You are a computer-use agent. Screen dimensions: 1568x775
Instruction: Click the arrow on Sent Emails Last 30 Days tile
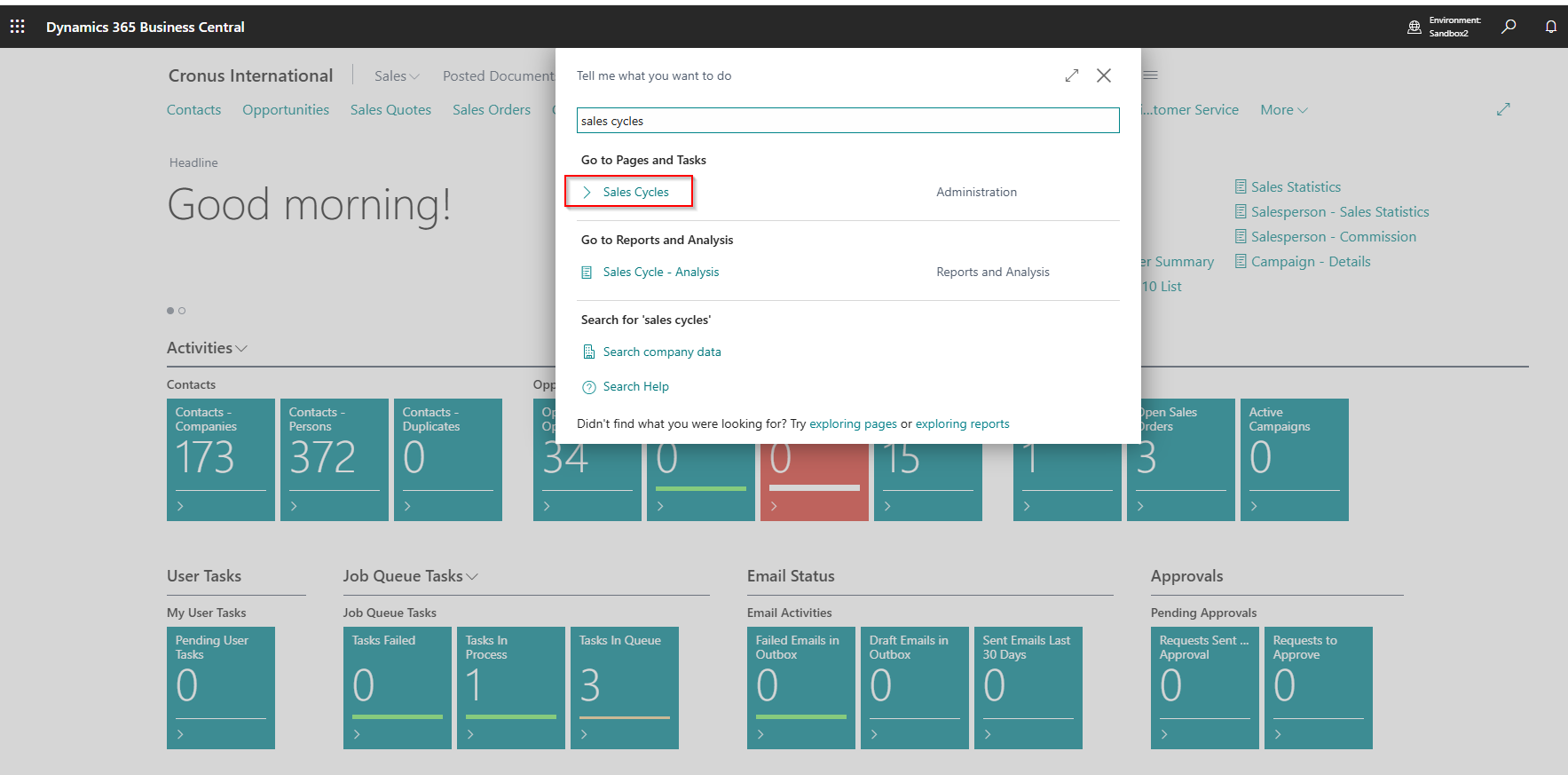tap(988, 734)
